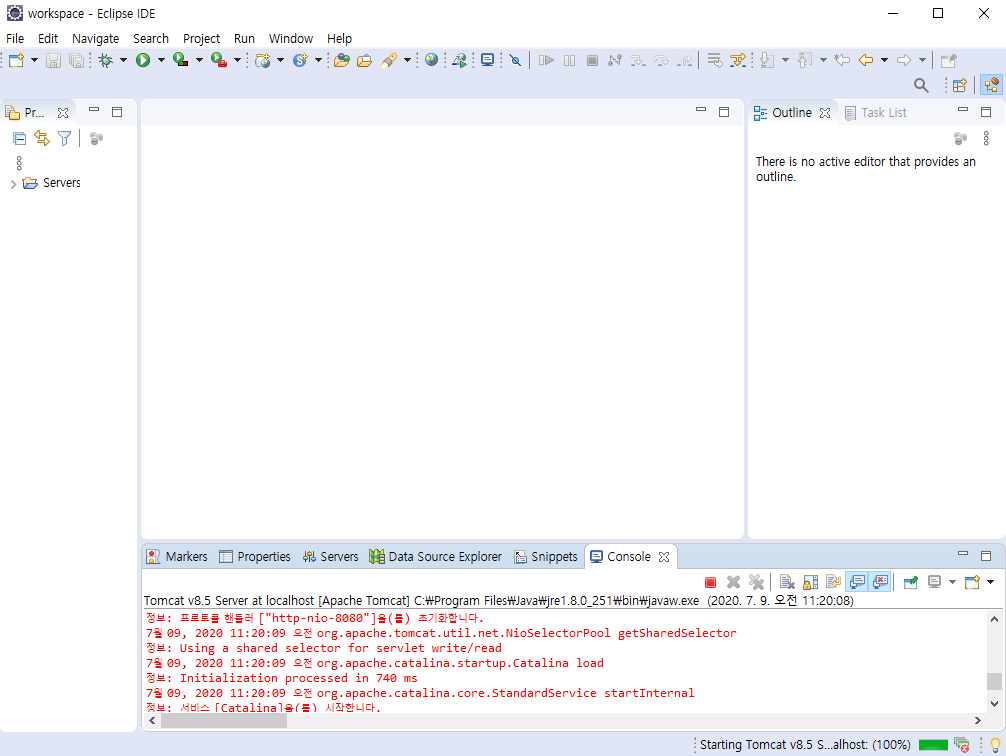1006x756 pixels.
Task: Open the File menu
Action: (x=15, y=39)
